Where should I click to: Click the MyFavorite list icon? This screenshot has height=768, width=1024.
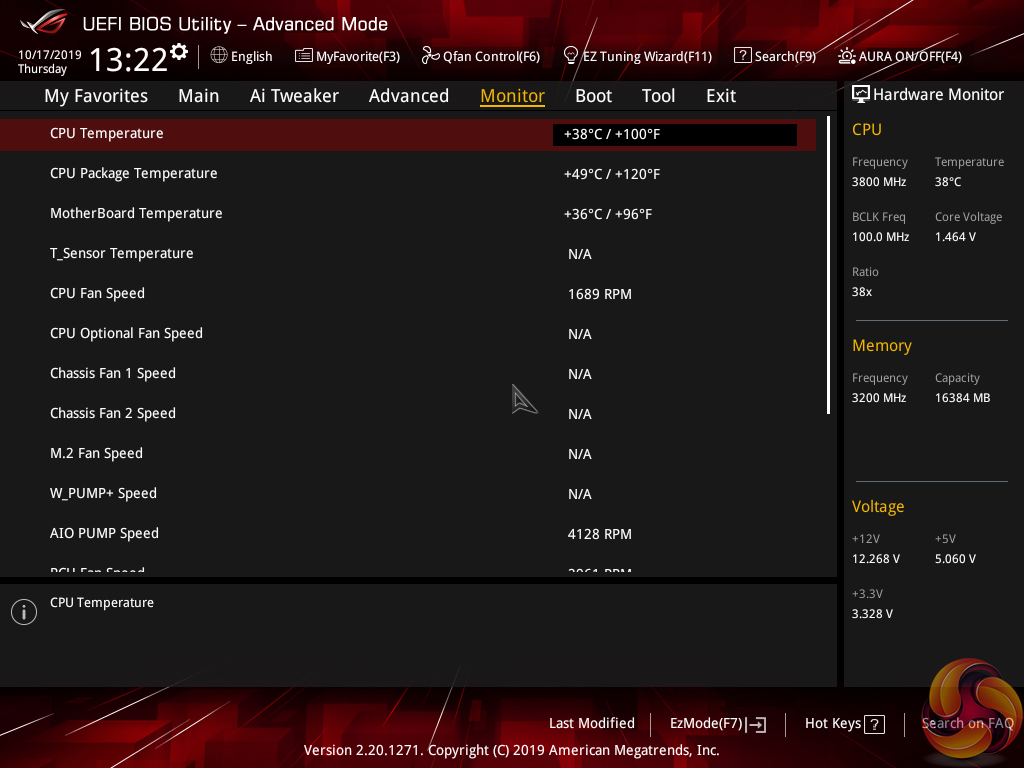(304, 56)
